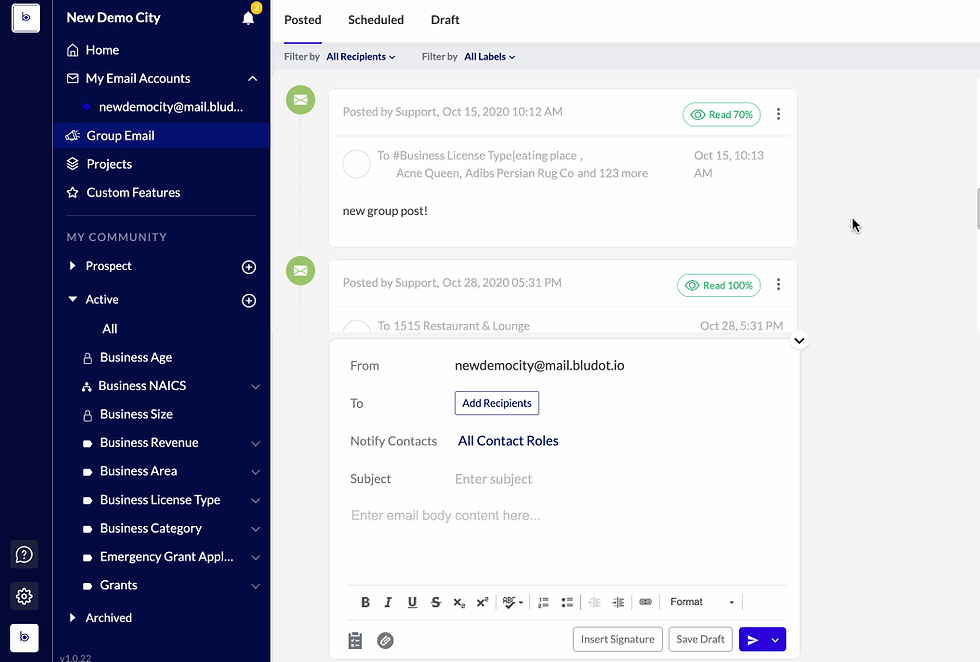
Task: Insert a numbered list
Action: click(x=543, y=602)
